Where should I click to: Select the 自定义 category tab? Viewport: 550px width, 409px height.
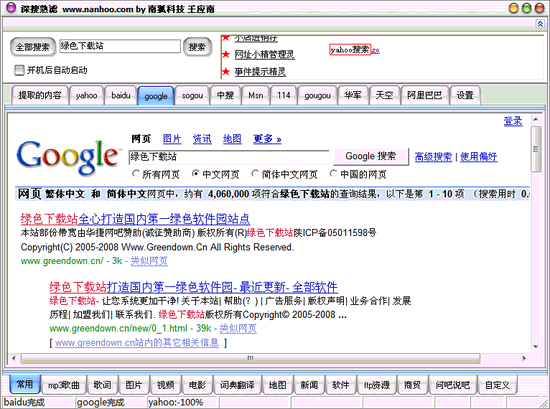[x=497, y=385]
